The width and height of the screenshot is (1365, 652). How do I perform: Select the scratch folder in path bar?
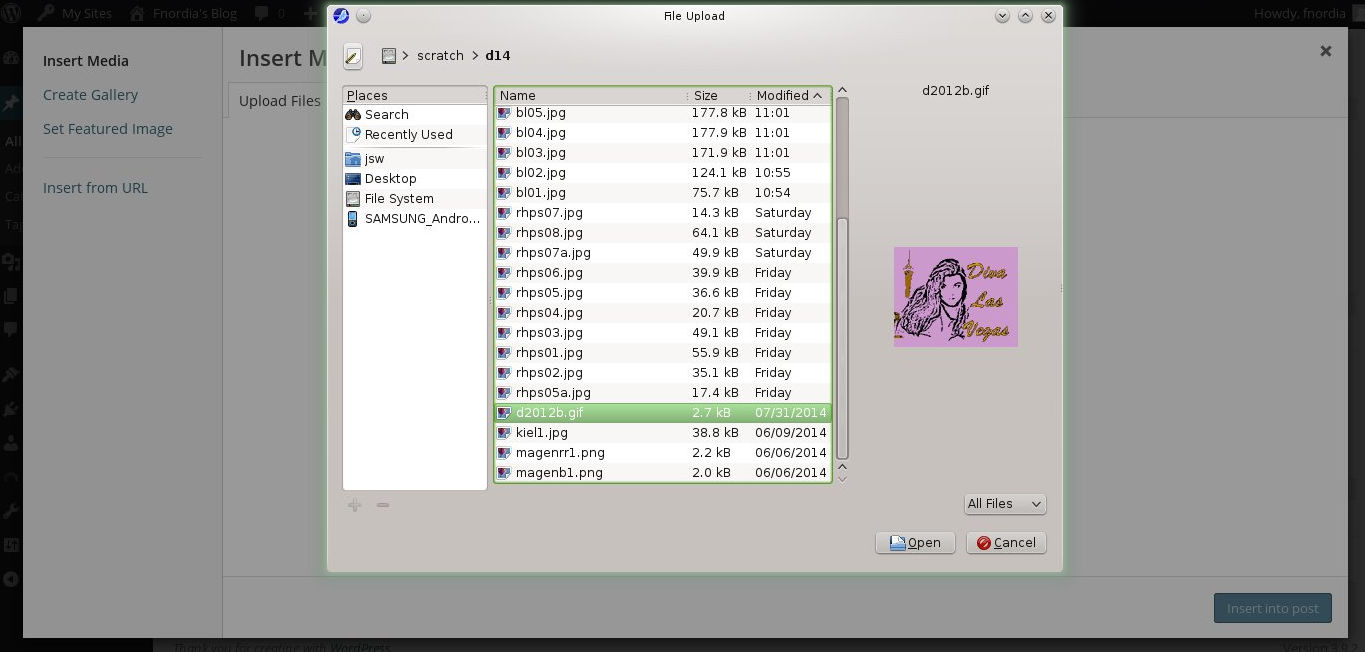[440, 56]
